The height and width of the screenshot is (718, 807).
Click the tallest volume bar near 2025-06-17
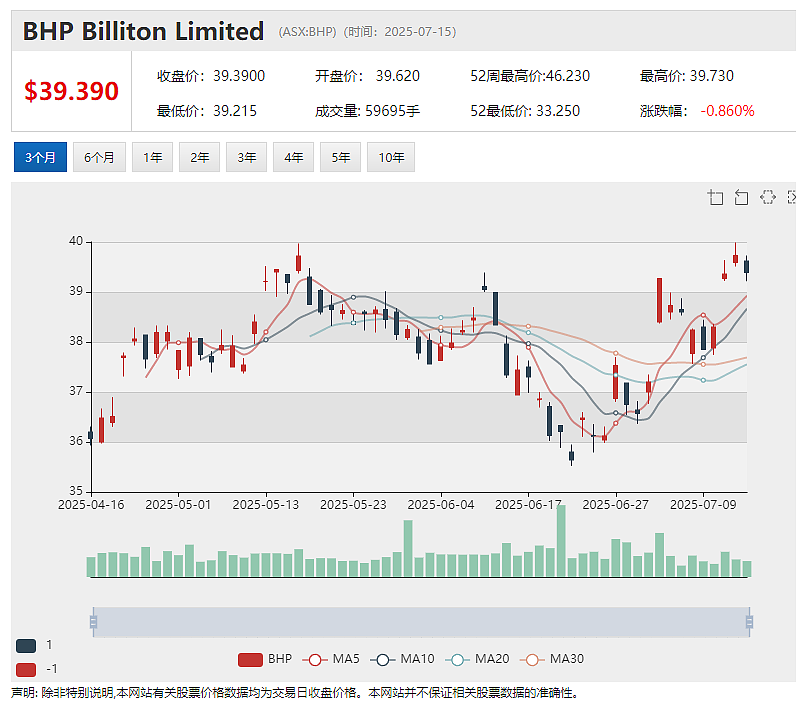(x=561, y=541)
